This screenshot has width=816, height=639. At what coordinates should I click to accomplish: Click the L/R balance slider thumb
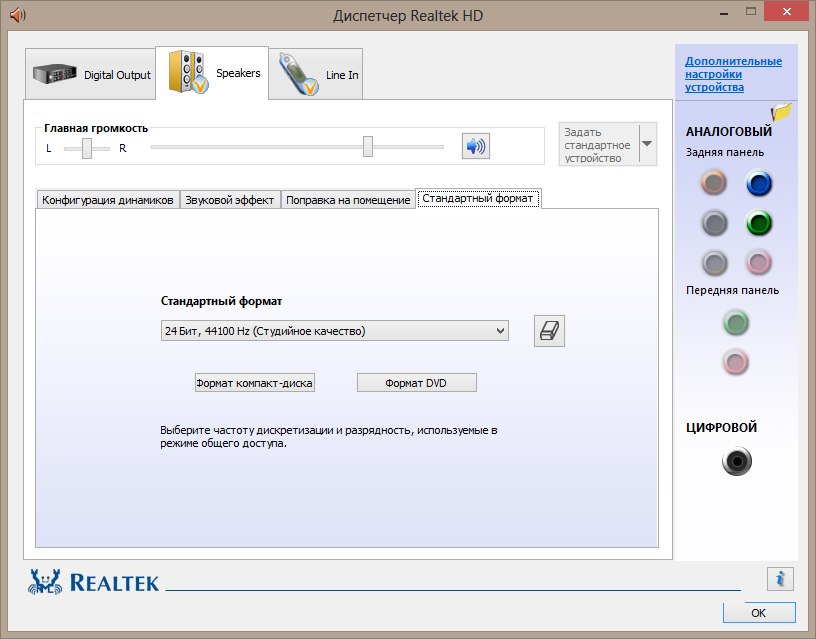point(87,148)
